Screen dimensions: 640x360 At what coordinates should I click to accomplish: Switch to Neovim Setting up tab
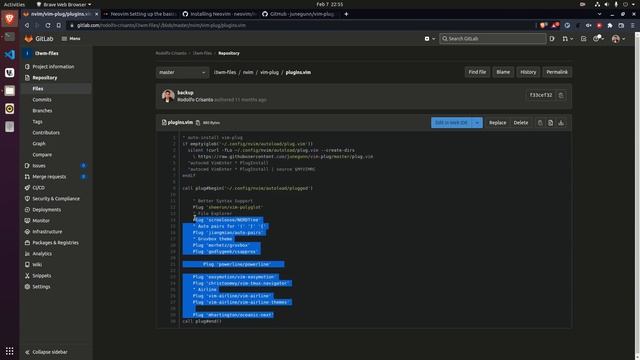coord(140,14)
